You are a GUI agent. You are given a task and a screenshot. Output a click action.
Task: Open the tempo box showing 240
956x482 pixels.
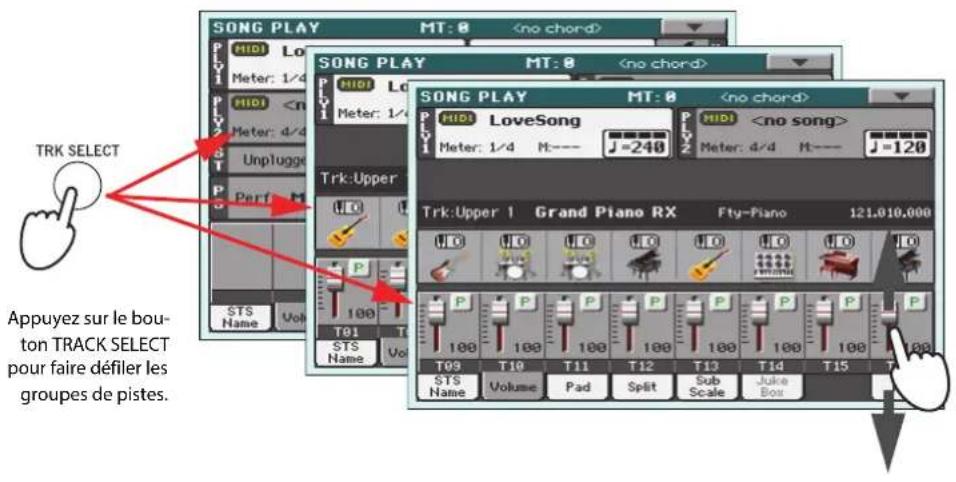coord(637,144)
